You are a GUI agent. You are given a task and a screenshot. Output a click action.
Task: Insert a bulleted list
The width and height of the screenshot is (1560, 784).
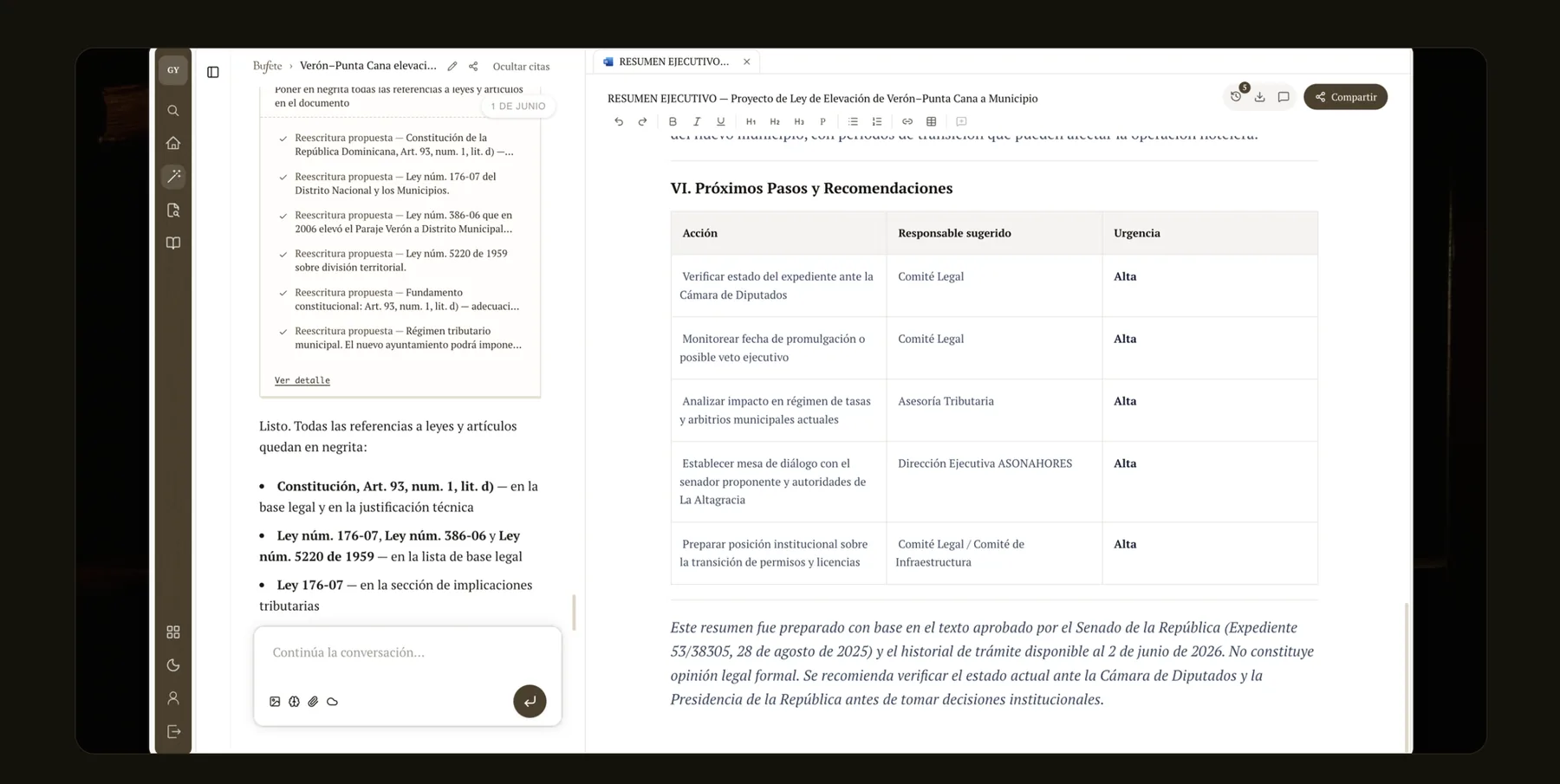(853, 122)
